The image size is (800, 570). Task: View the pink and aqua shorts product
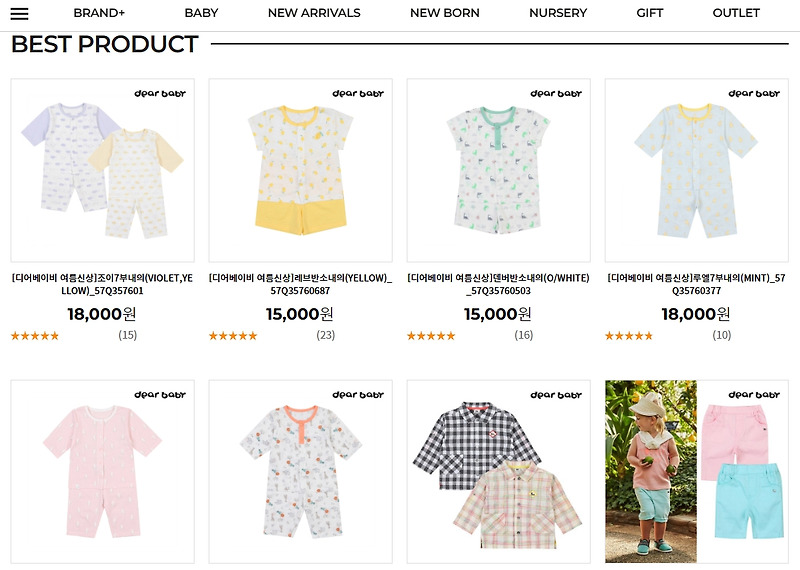(x=696, y=472)
